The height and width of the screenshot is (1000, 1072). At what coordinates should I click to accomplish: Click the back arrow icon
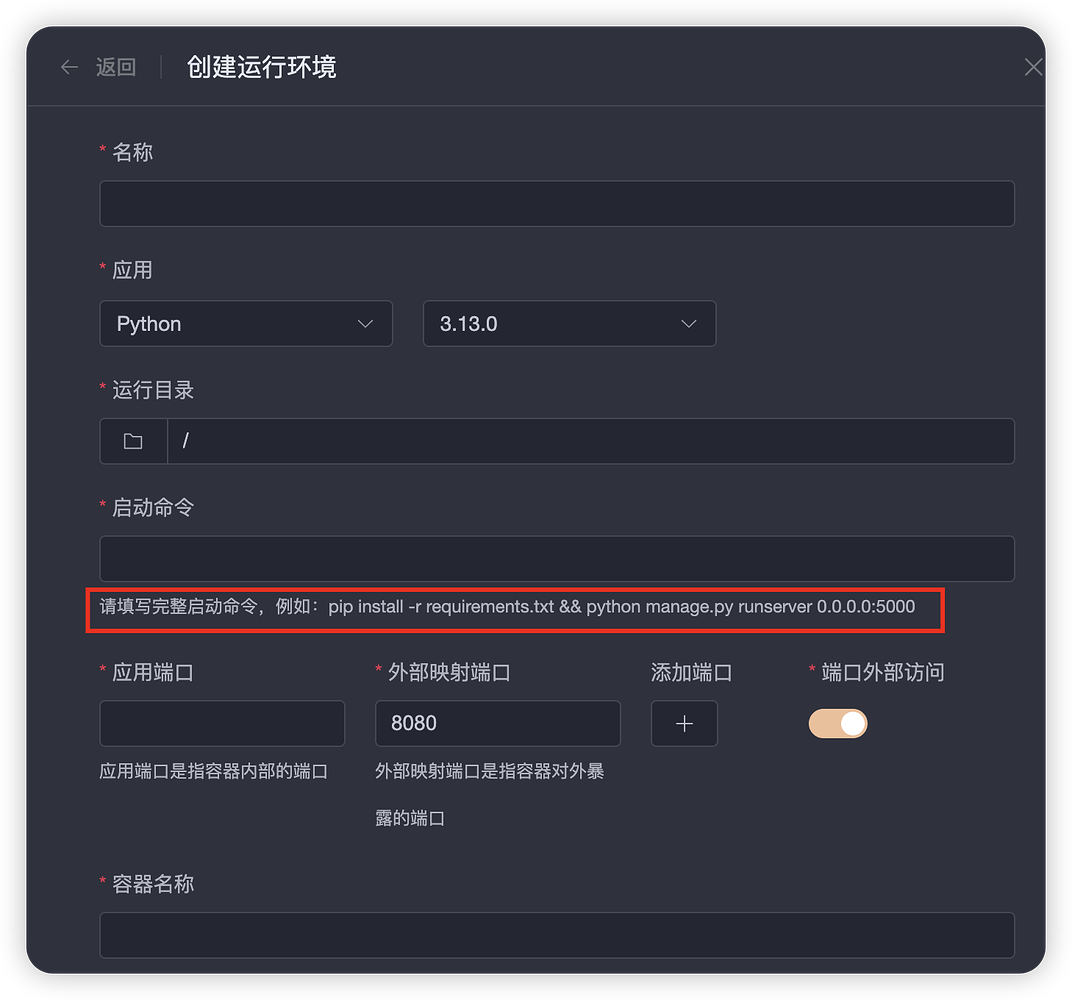(69, 67)
